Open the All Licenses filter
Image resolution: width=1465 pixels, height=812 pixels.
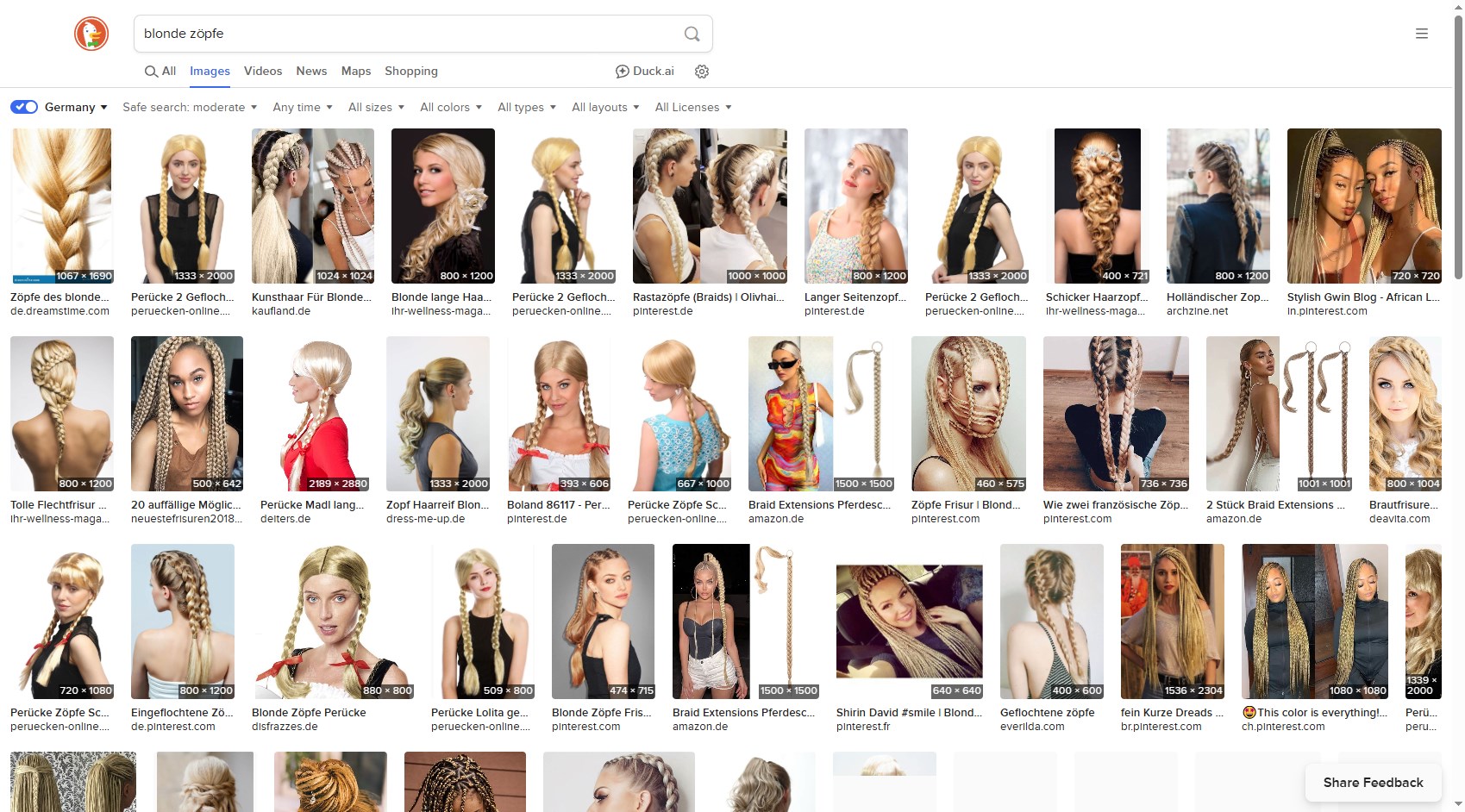pyautogui.click(x=693, y=107)
